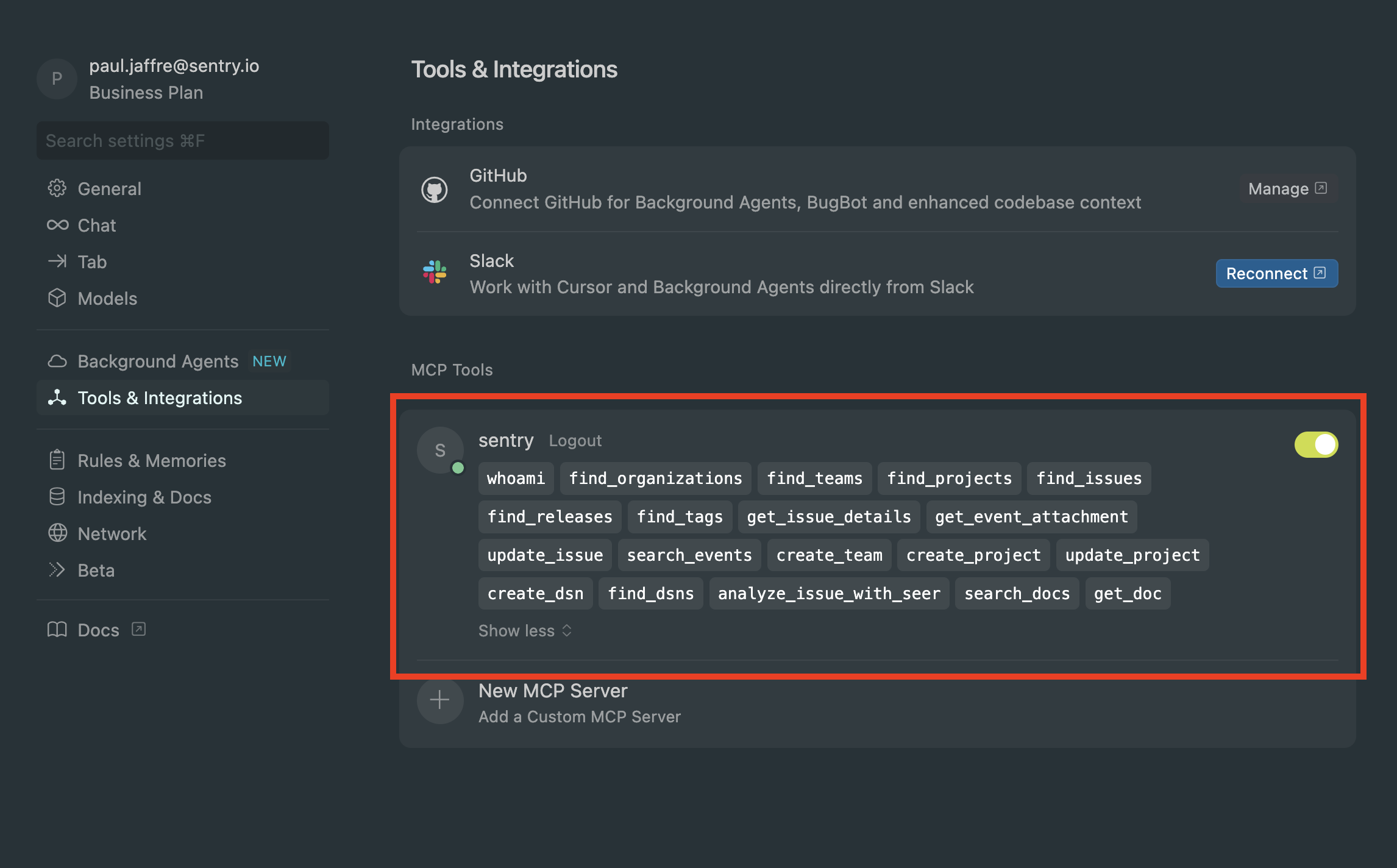Image resolution: width=1397 pixels, height=868 pixels.
Task: Click the create_dsn tool chip
Action: click(535, 593)
